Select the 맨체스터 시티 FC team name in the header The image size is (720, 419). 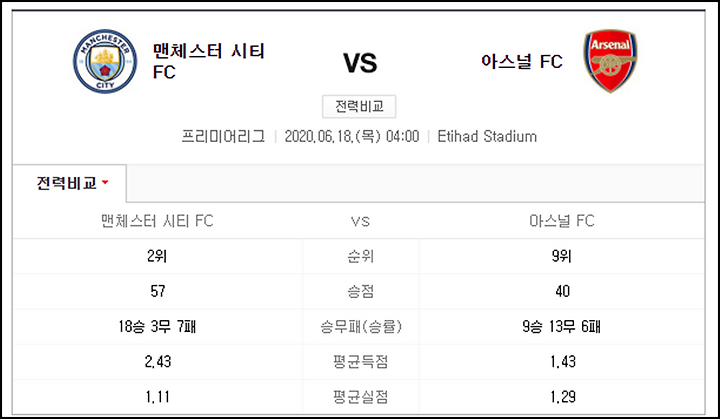coord(209,61)
